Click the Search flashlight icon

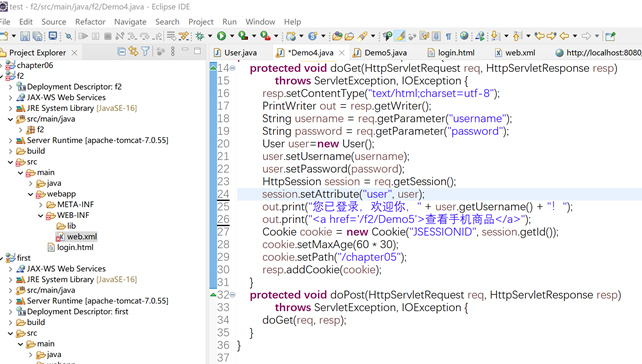(x=362, y=36)
